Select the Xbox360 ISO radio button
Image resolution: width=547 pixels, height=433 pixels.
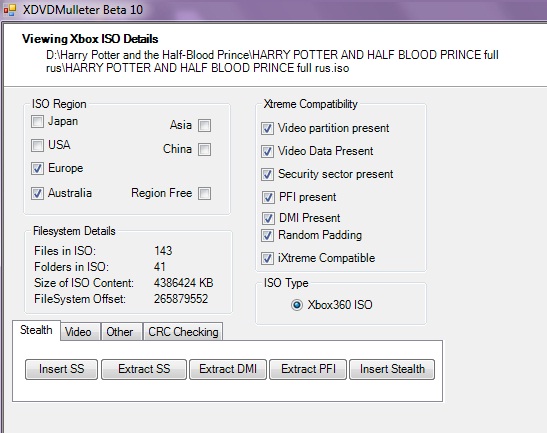297,305
